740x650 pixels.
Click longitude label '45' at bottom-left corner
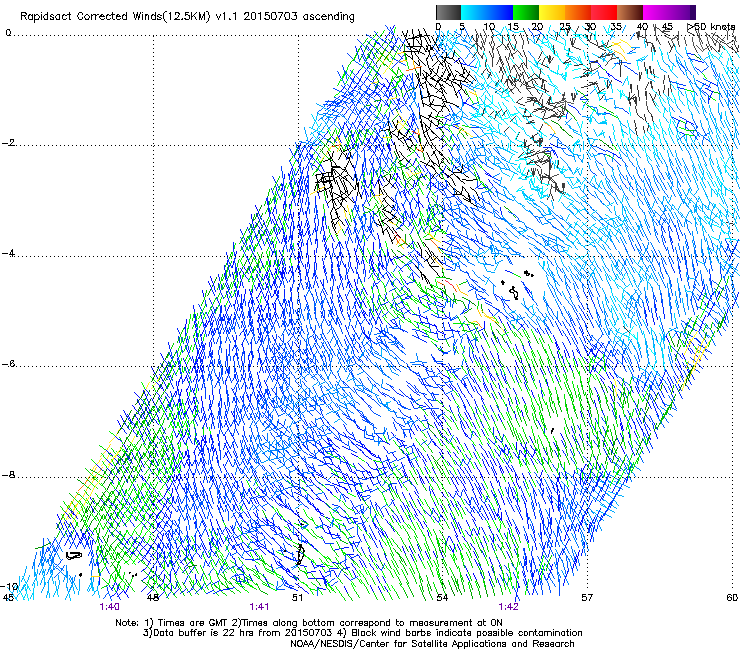pos(8,598)
